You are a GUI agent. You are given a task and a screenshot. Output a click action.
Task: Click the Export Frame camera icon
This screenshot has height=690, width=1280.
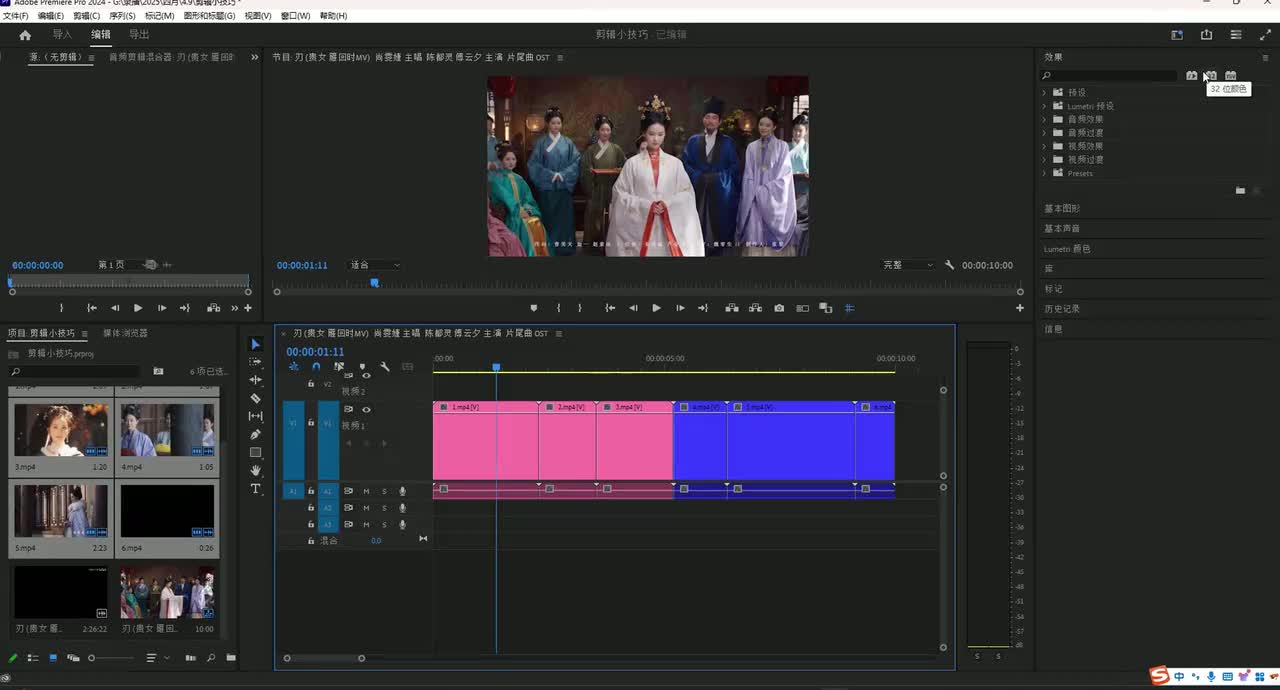779,308
